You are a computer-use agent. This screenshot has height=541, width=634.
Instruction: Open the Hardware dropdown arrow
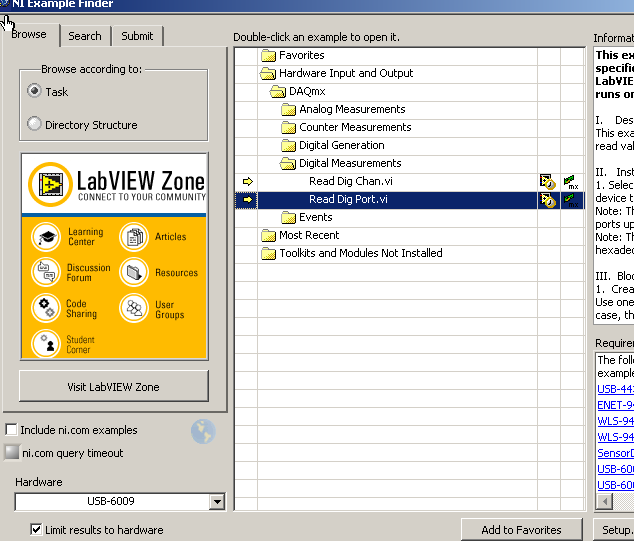pos(217,502)
